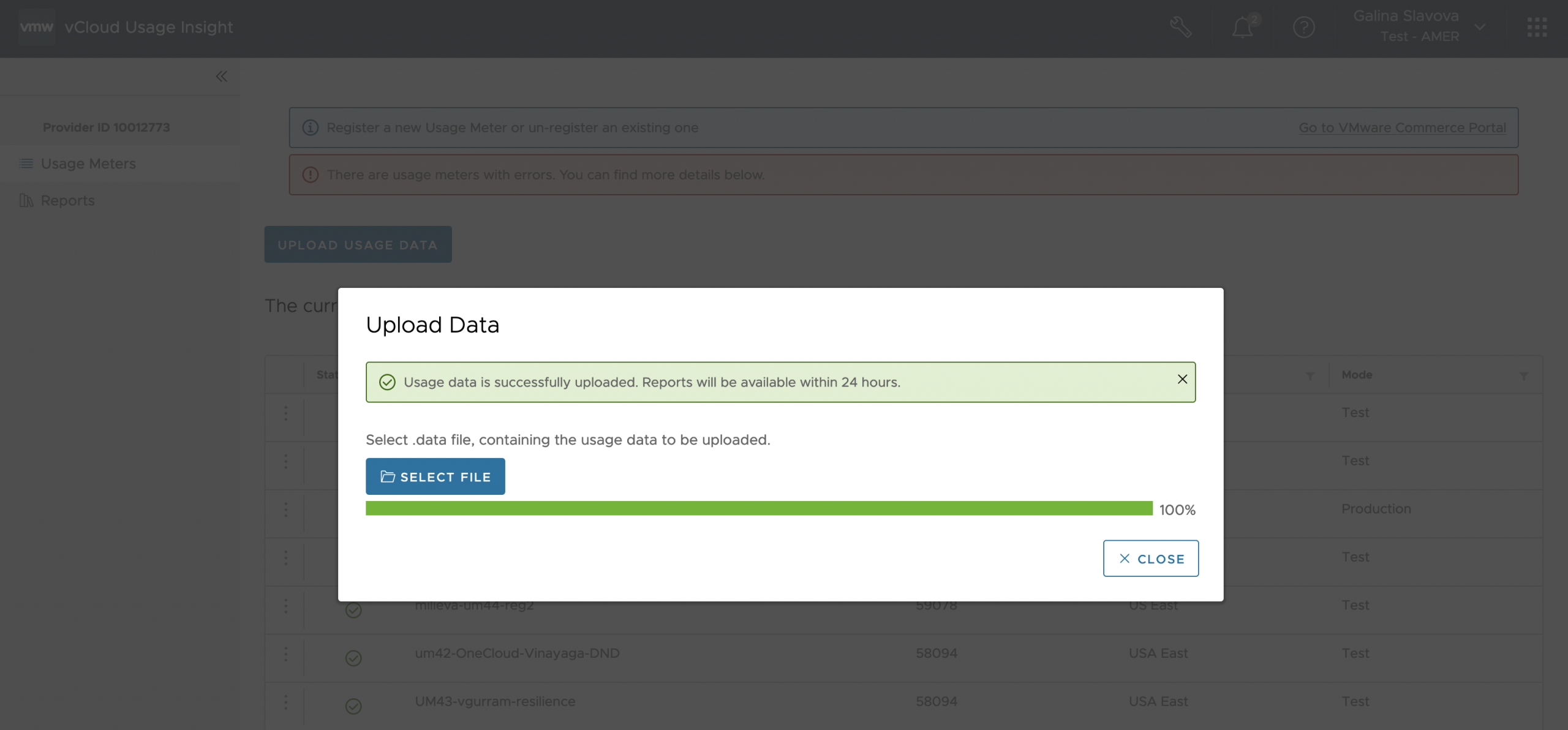Click status checkmark for um42-OneCloud-Vinayaga-DND row

click(353, 658)
